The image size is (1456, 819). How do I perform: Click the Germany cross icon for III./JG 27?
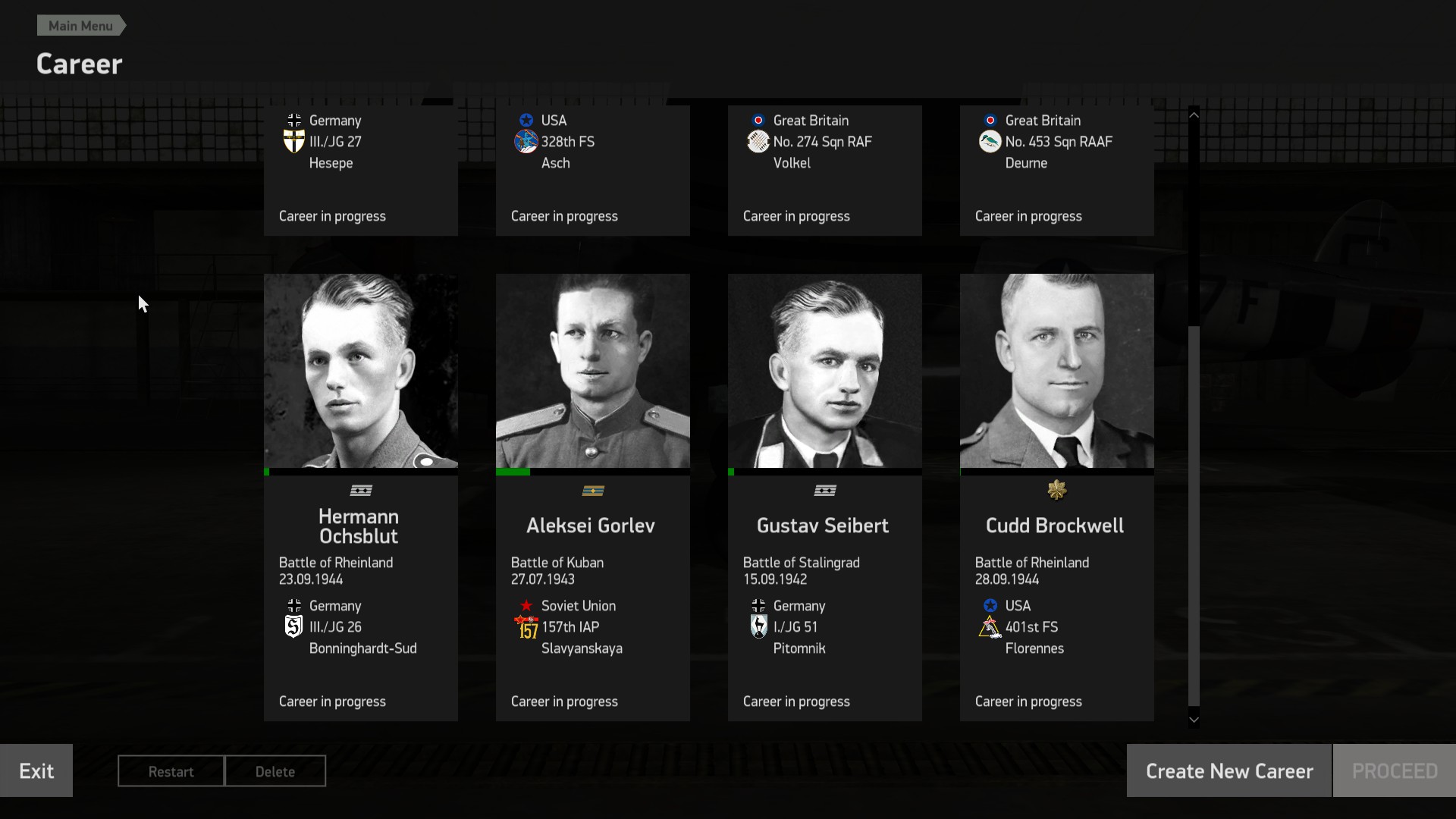[x=294, y=121]
